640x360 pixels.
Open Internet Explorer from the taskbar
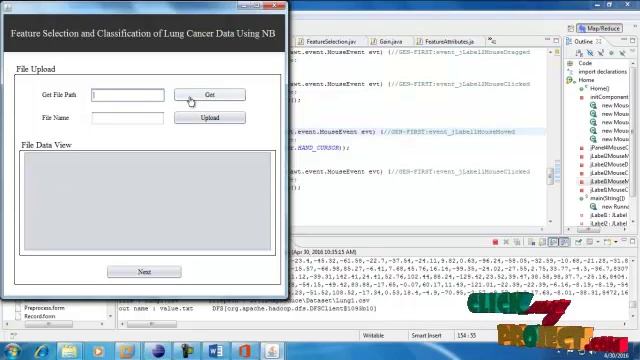click(x=41, y=351)
